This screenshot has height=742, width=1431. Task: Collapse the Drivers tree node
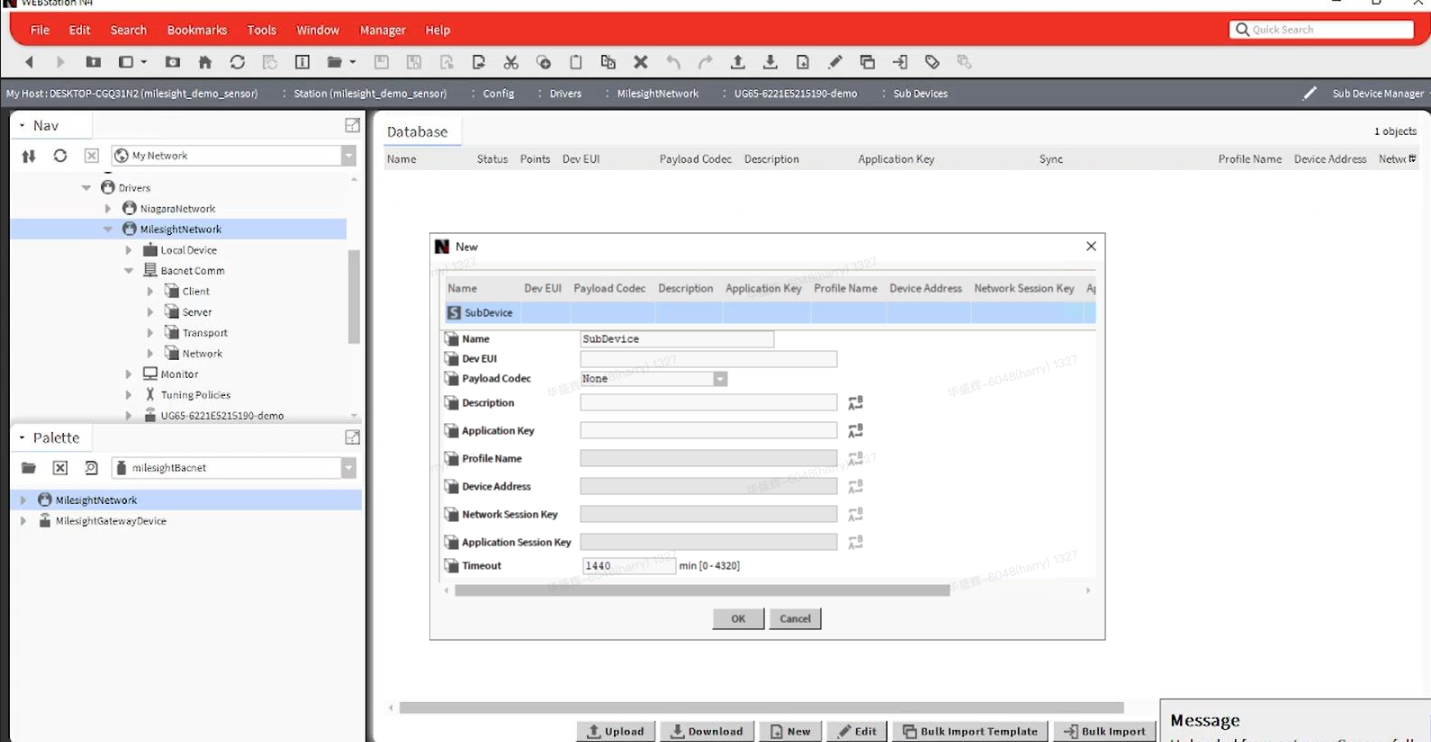86,188
